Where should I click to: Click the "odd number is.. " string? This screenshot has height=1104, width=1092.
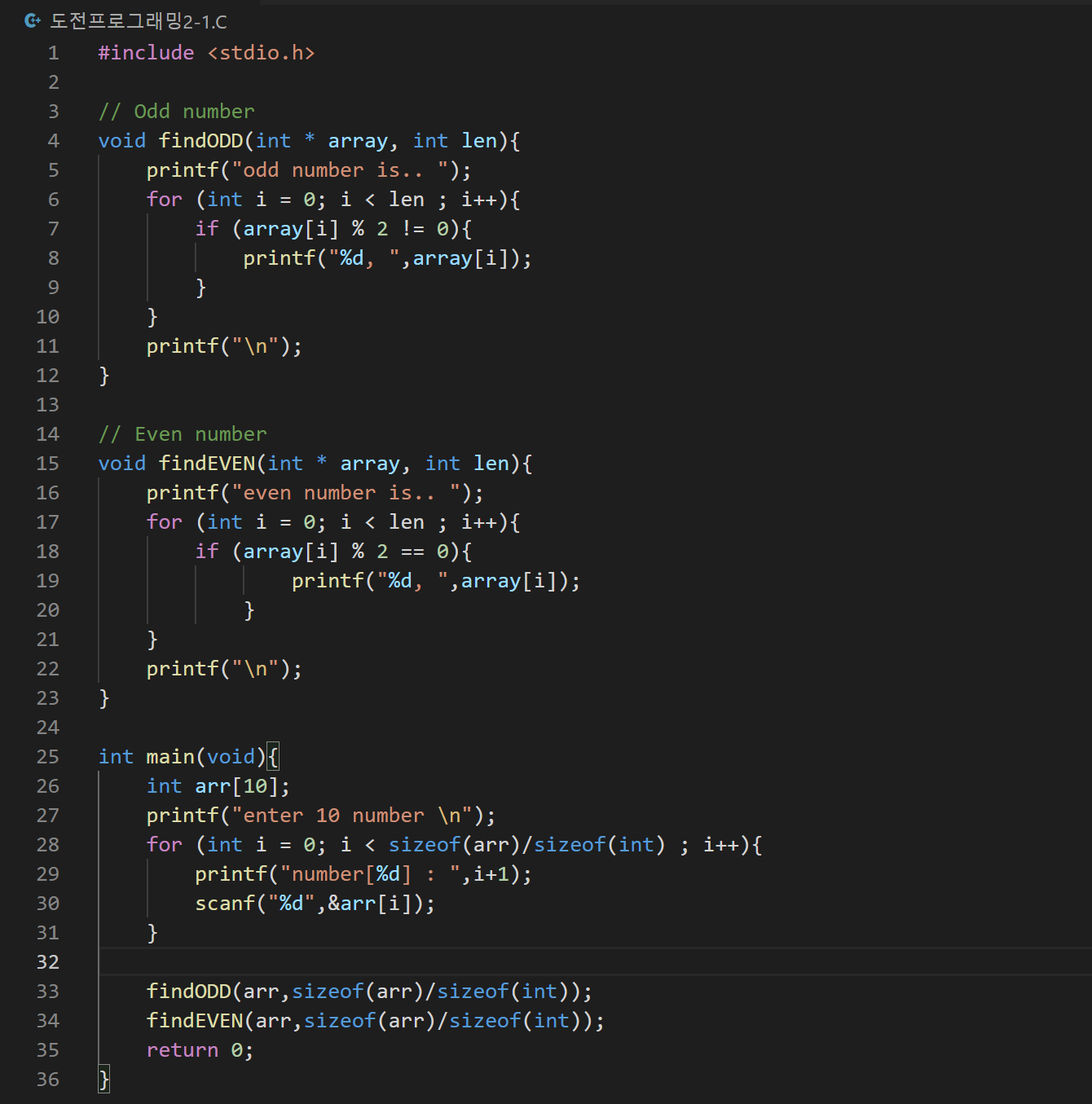340,170
